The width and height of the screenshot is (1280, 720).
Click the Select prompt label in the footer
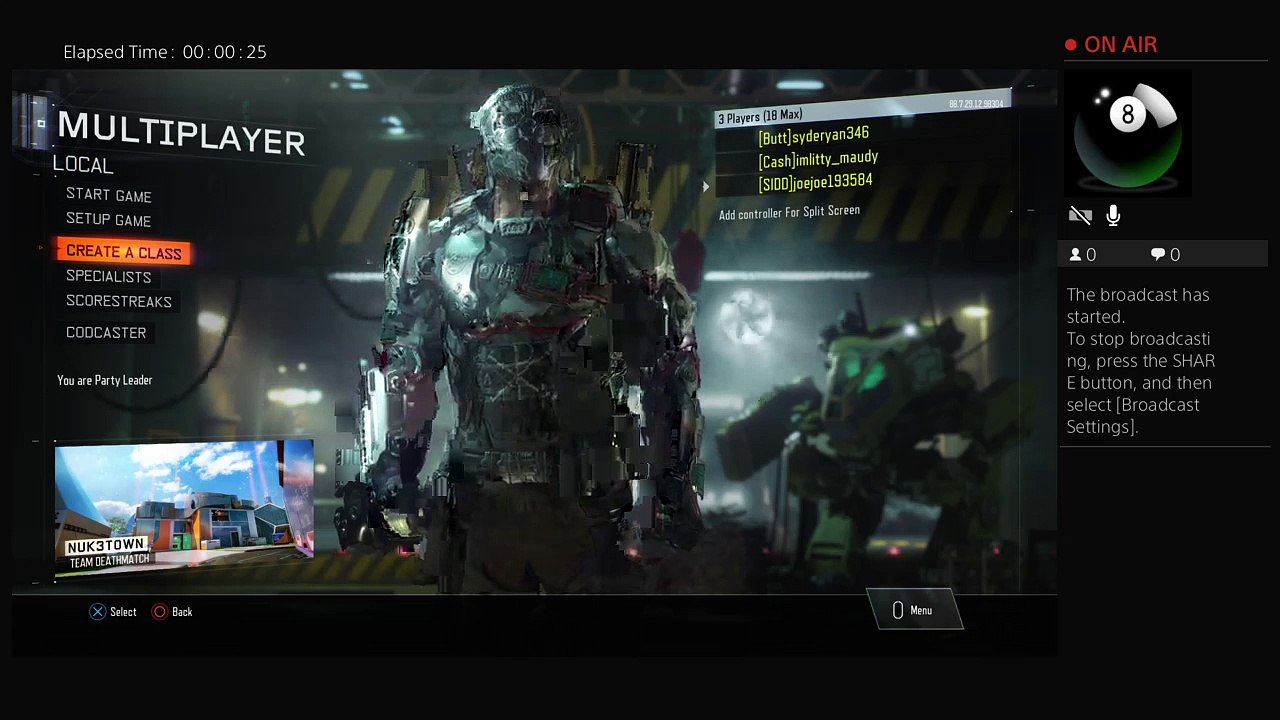coord(123,612)
